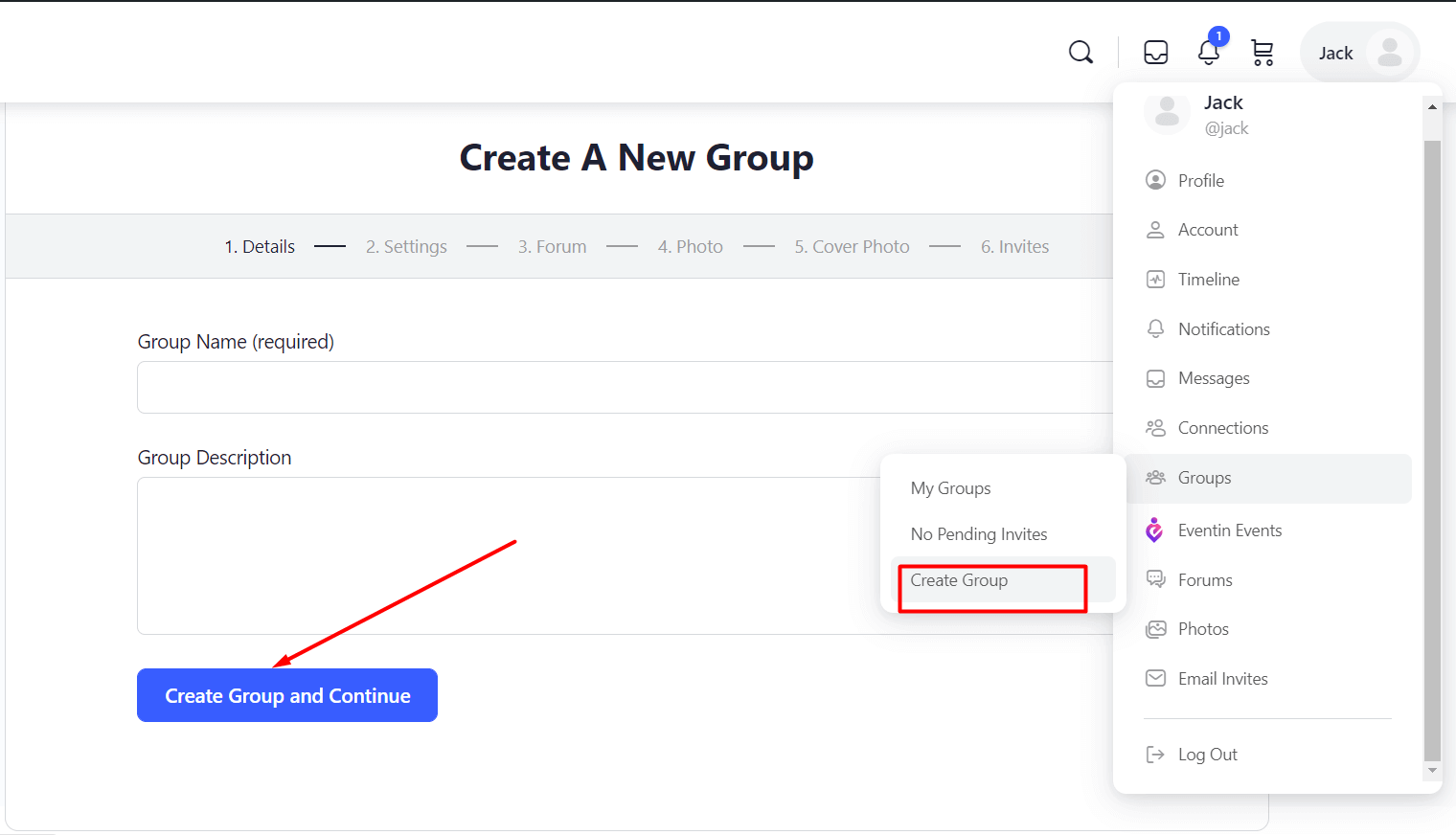The image size is (1456, 835).
Task: Open the inbox icon in the top bar
Action: coord(1155,53)
